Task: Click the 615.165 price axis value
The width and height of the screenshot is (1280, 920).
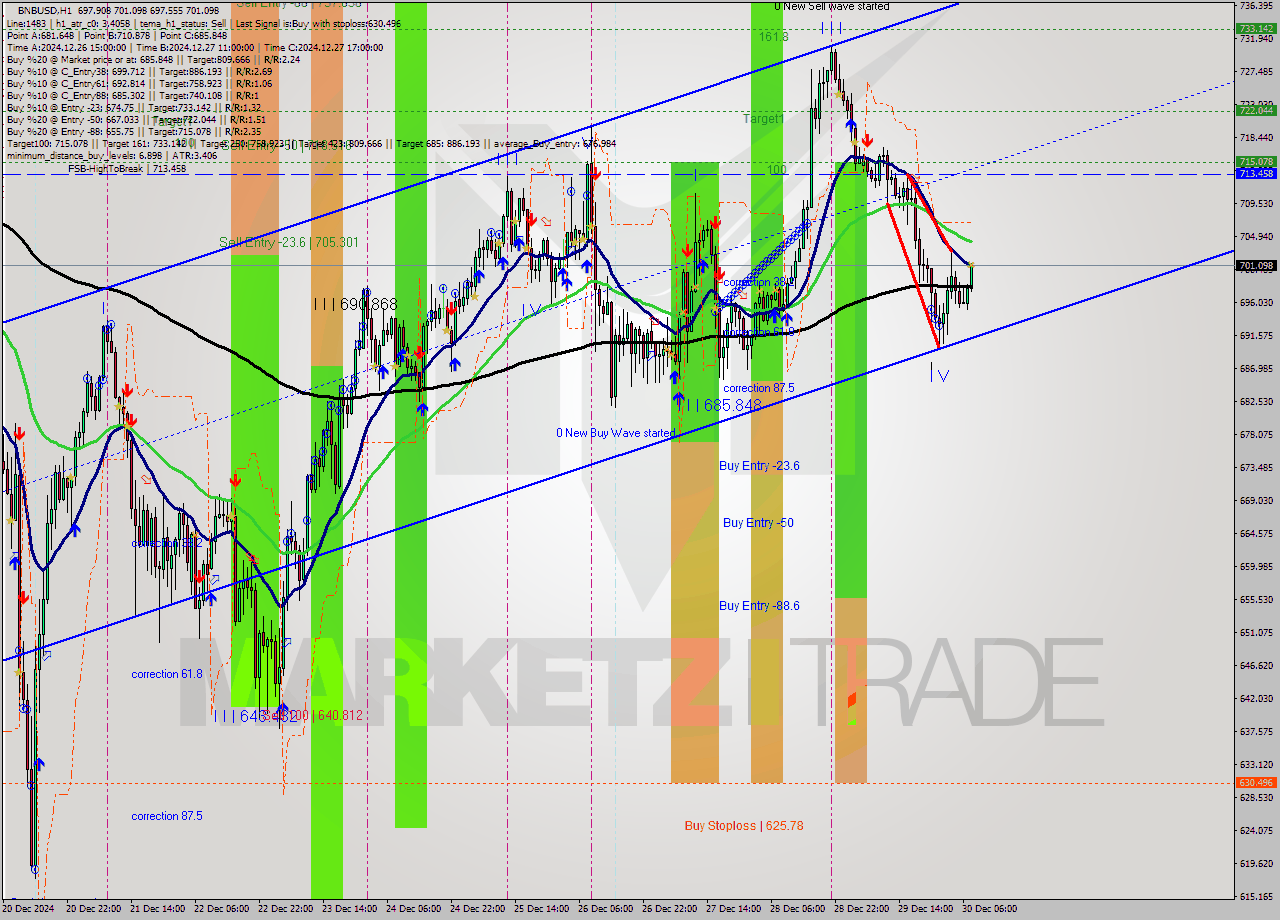Action: click(x=1256, y=896)
